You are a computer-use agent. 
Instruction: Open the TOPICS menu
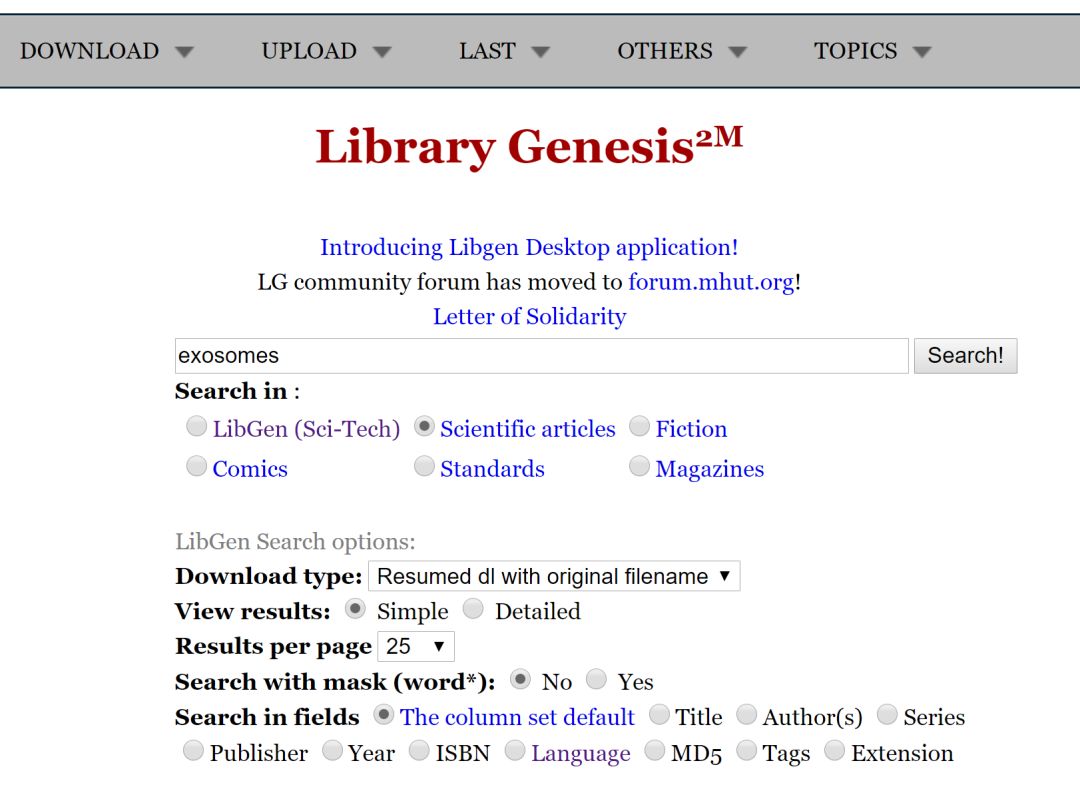tap(873, 51)
